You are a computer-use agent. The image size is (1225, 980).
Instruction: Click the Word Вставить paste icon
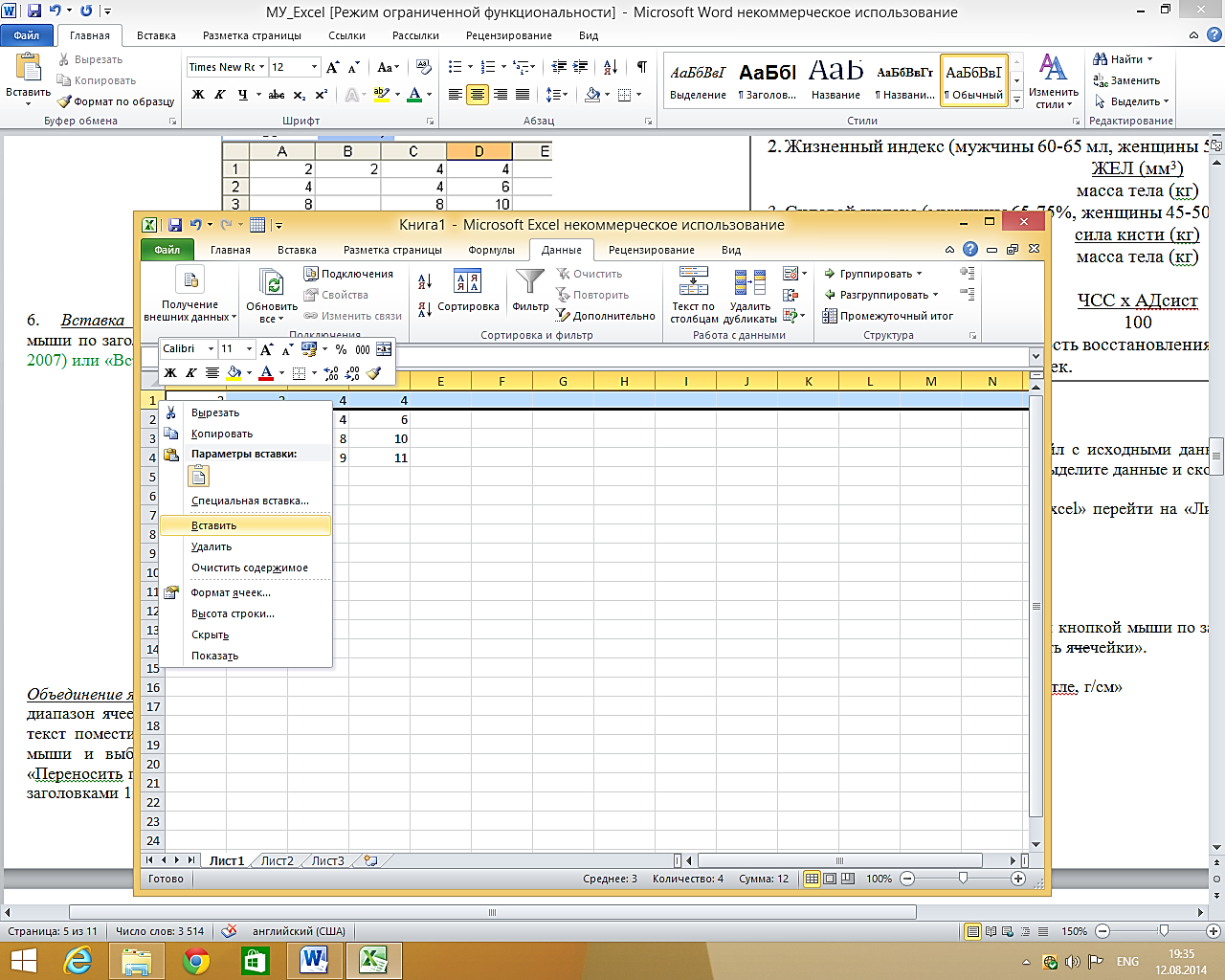coord(28,67)
